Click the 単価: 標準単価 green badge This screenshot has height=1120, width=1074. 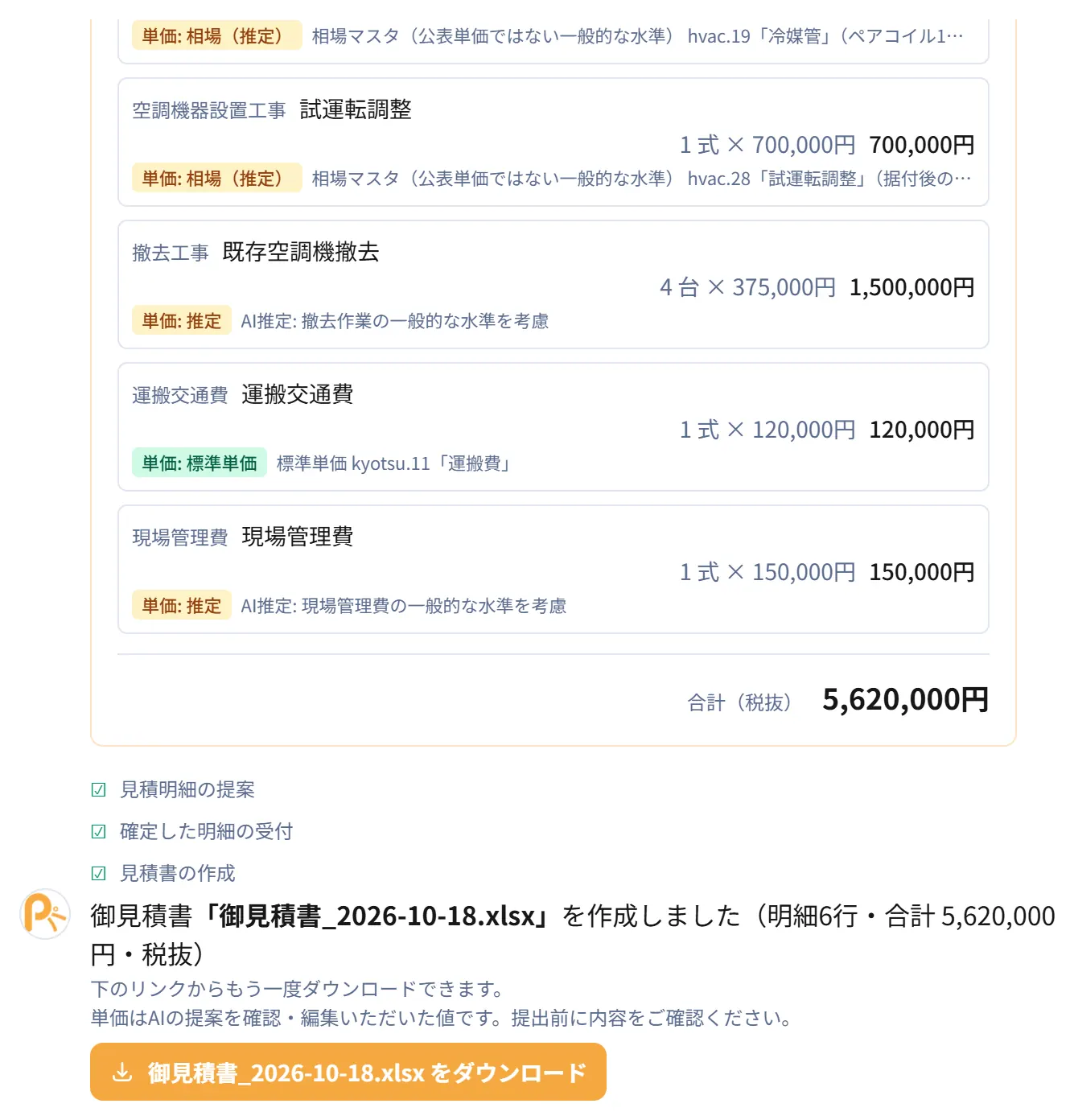coord(200,463)
